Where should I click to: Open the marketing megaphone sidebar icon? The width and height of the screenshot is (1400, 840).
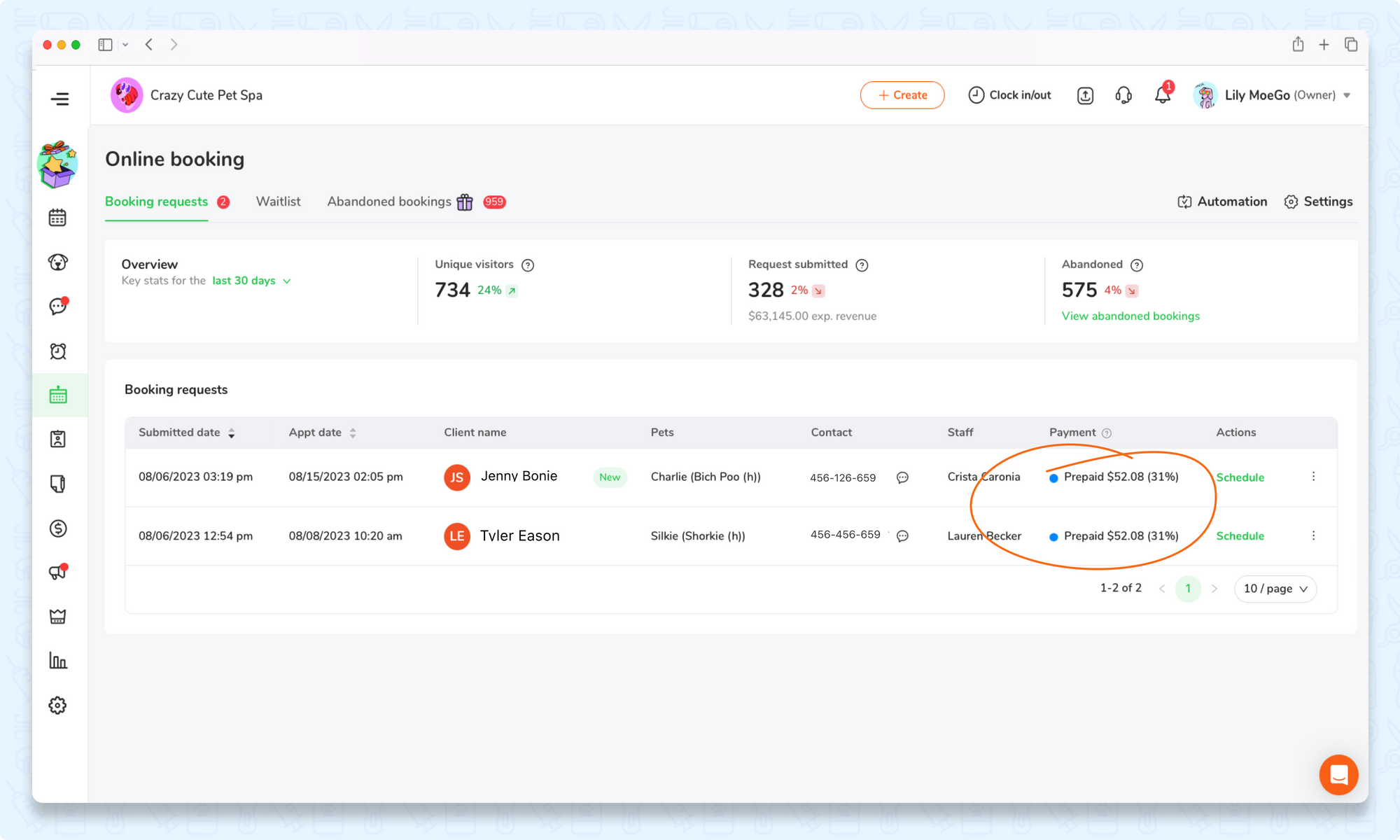pyautogui.click(x=57, y=573)
